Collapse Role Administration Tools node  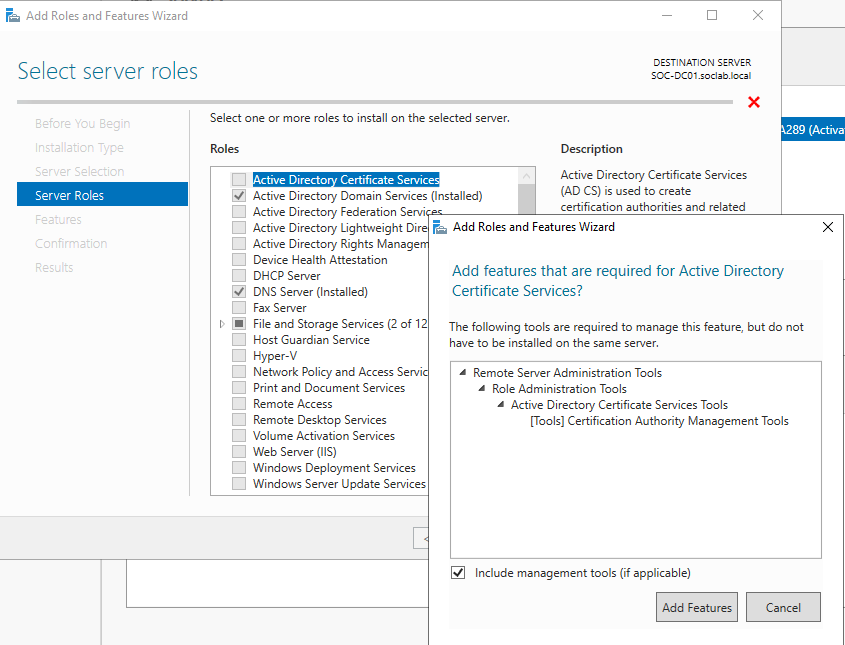(x=482, y=389)
